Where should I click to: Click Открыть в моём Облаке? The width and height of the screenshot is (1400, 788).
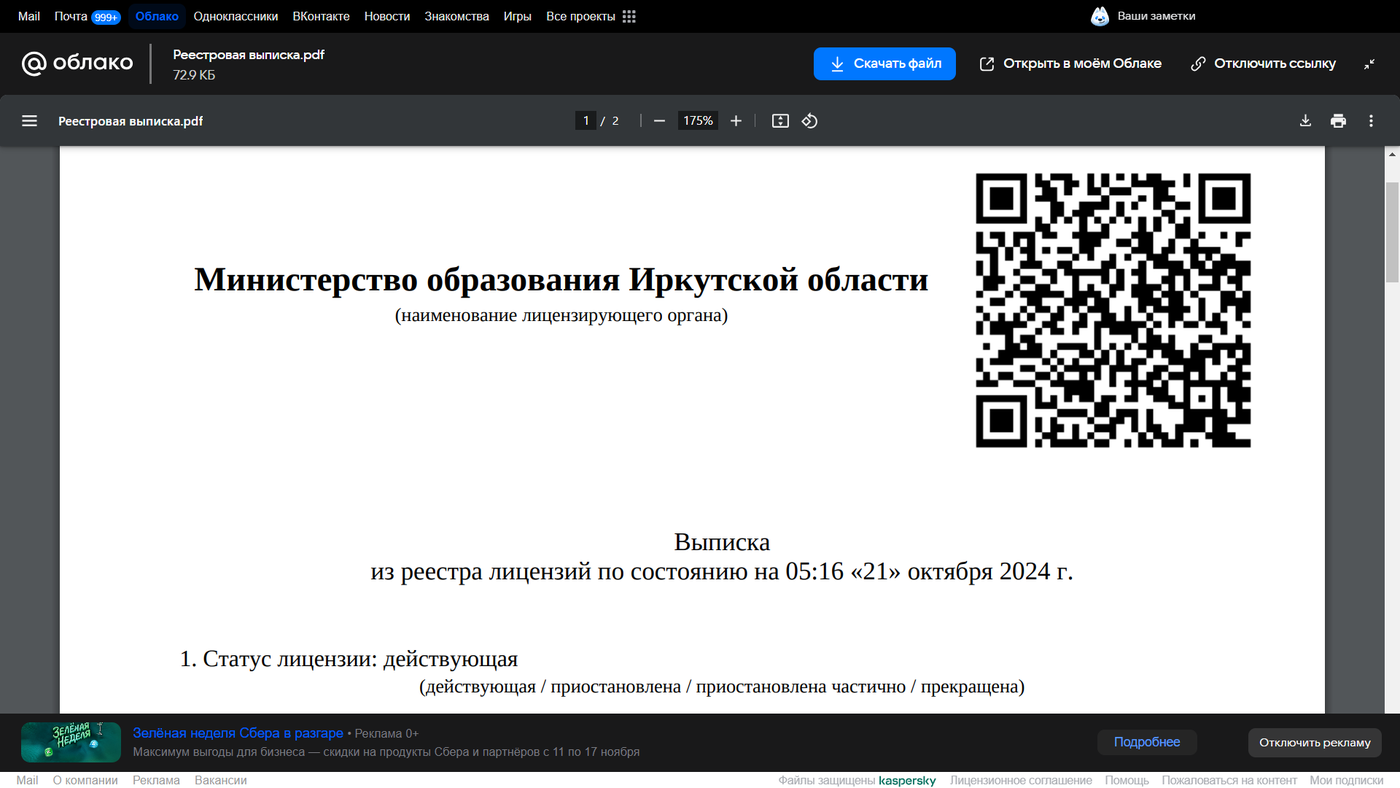[1070, 64]
